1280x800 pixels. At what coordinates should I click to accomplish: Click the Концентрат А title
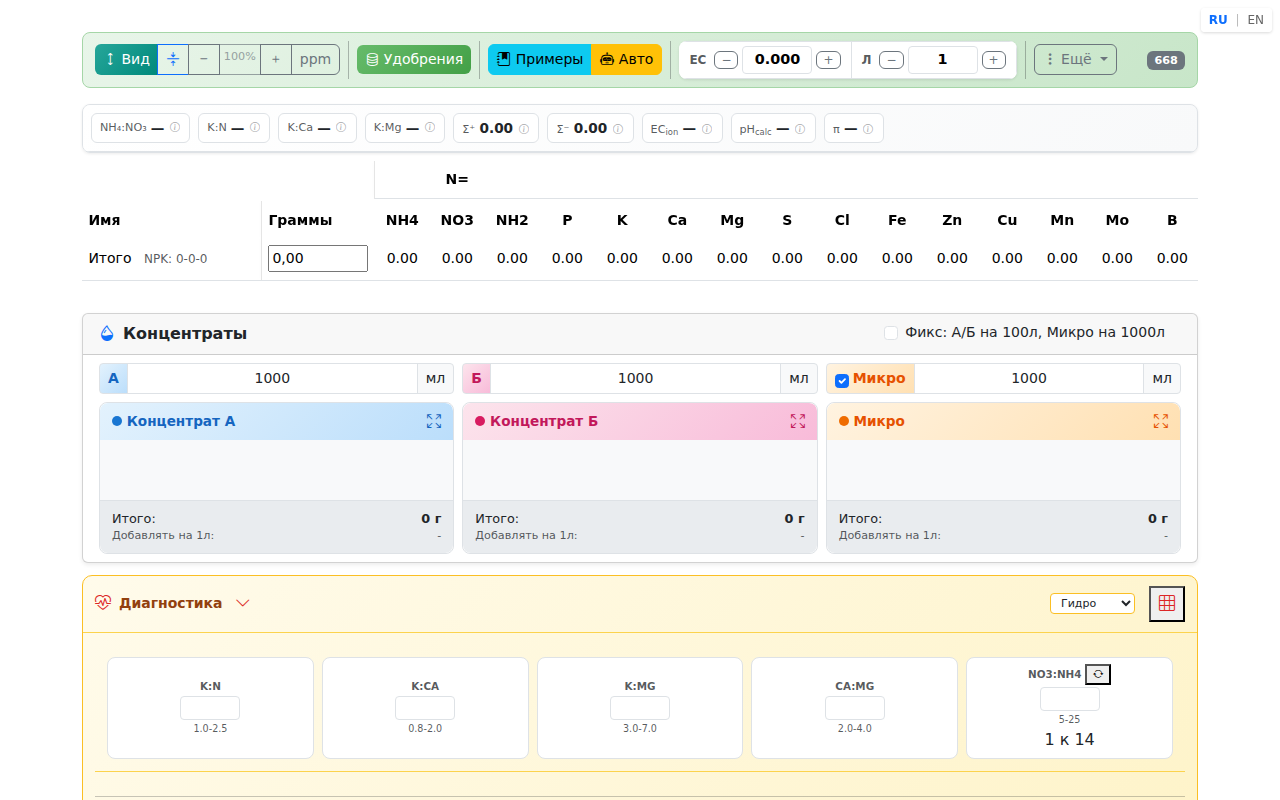click(x=181, y=421)
